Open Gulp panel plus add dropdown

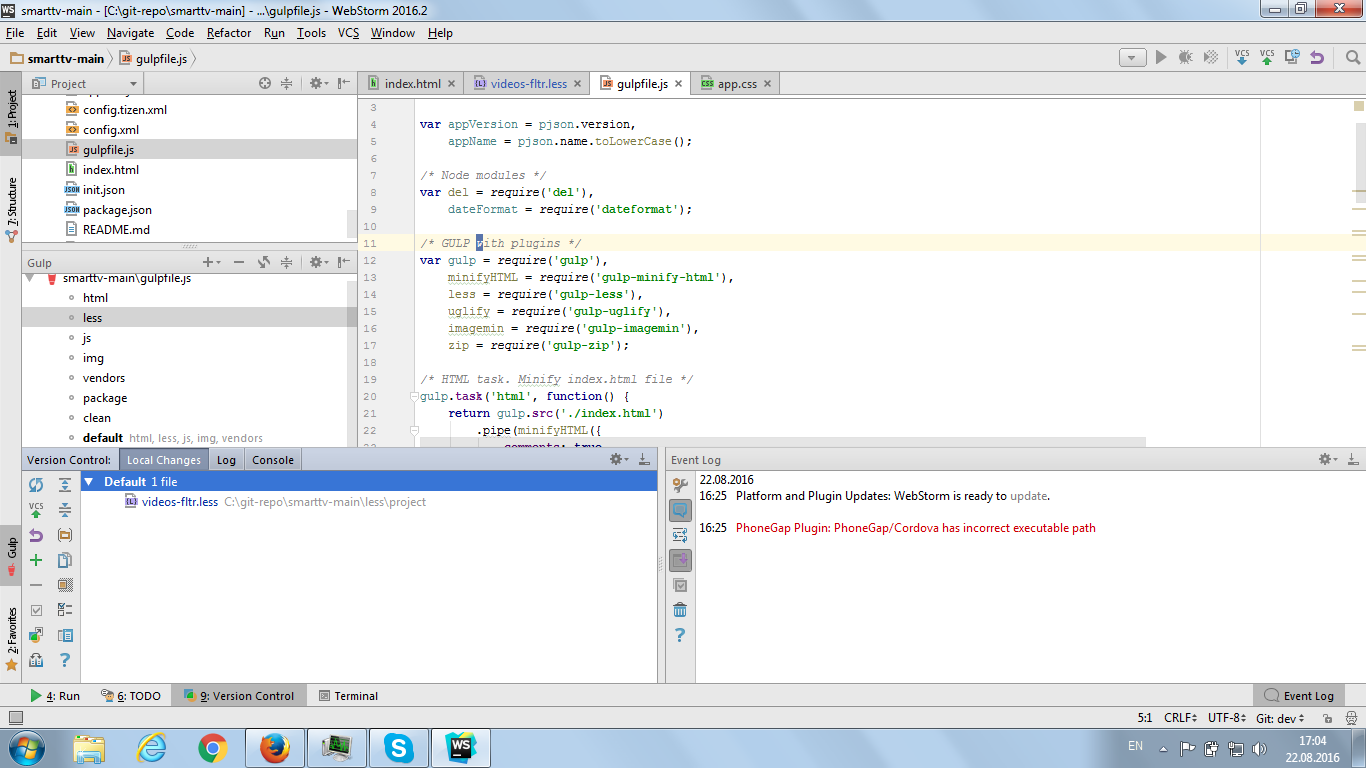pos(212,262)
